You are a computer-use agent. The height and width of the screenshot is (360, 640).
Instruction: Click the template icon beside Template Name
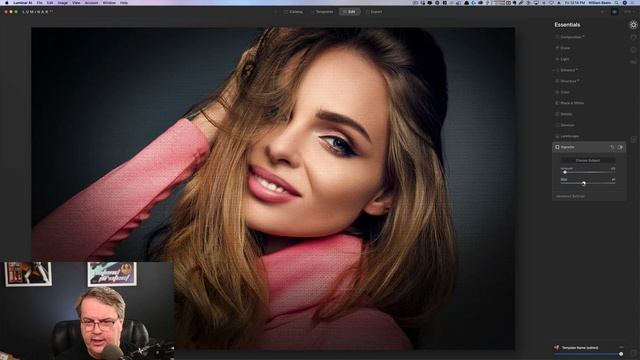click(557, 348)
